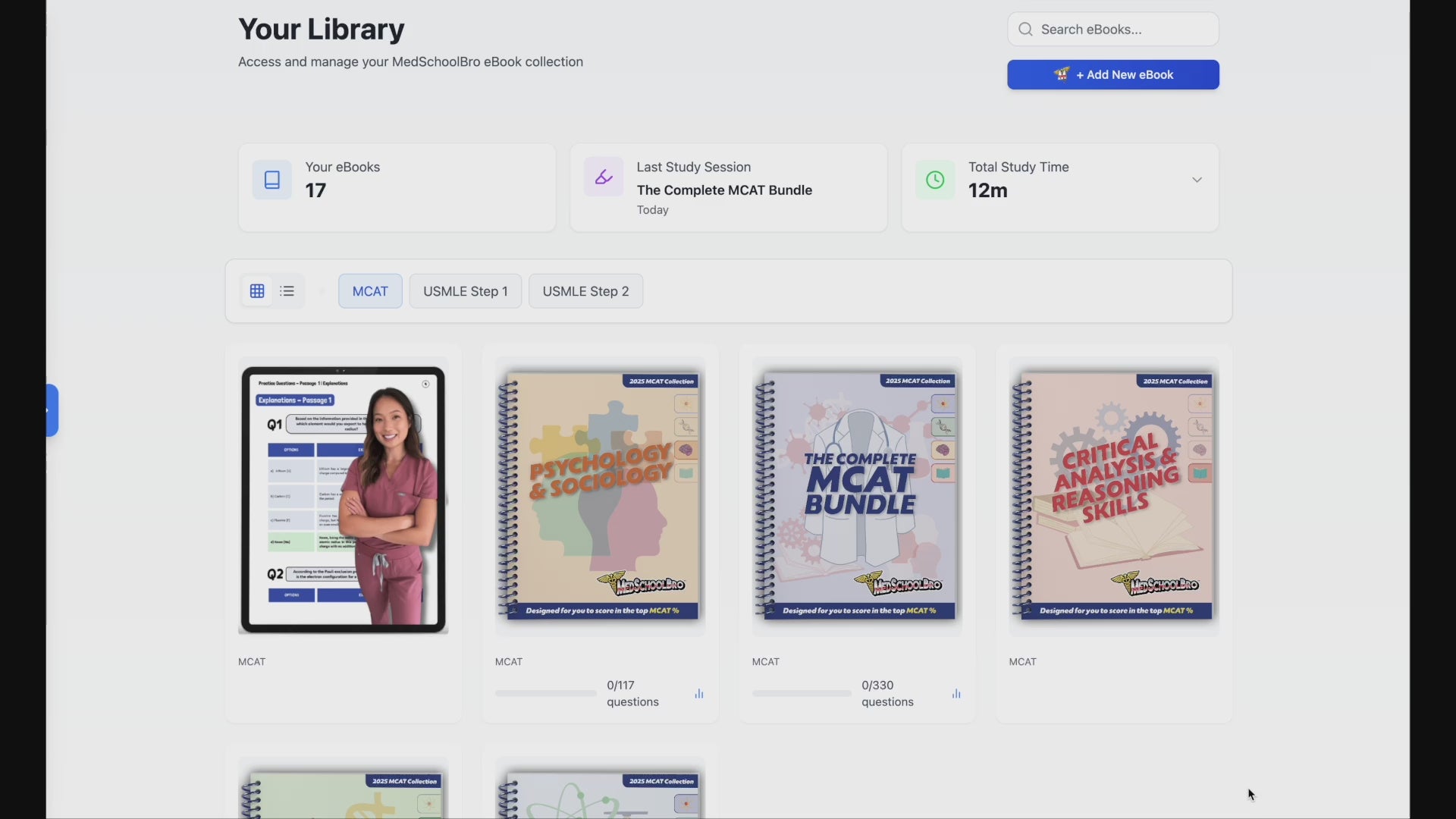Switch to list view

[x=287, y=290]
